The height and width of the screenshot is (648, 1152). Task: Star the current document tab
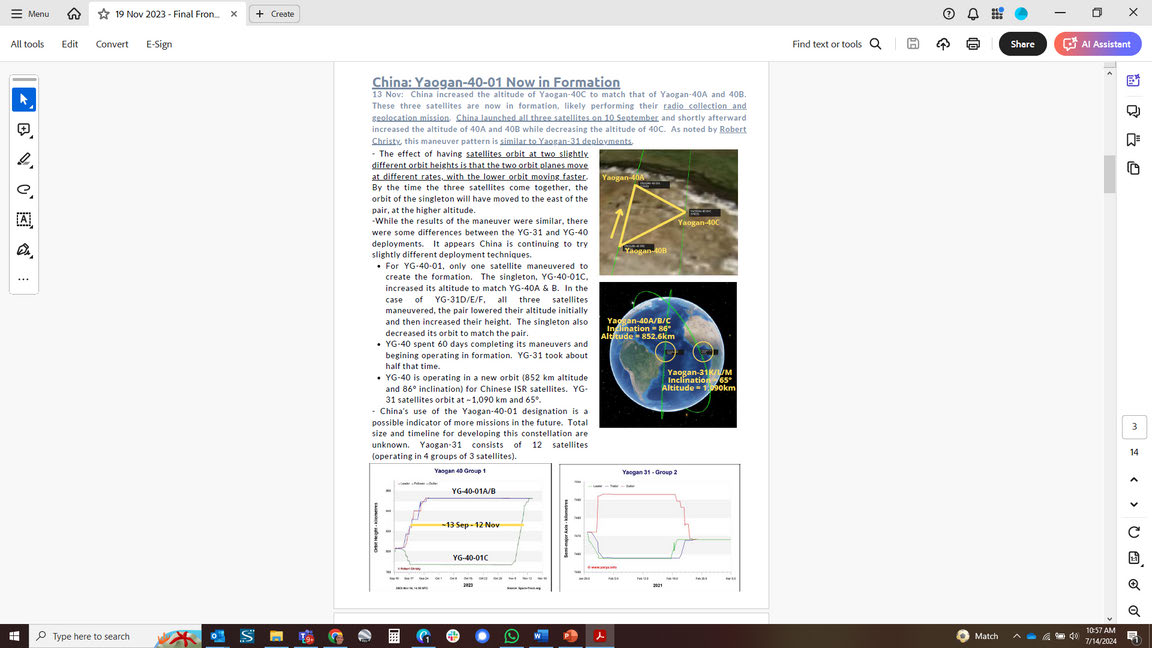(104, 14)
